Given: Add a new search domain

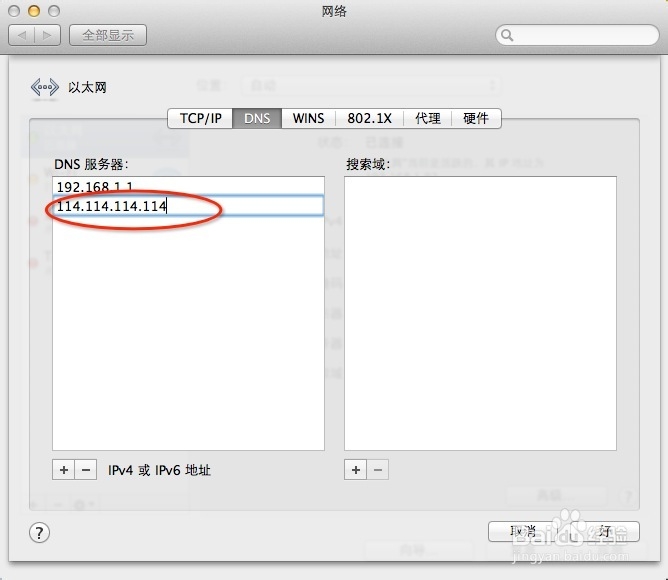Looking at the screenshot, I should click(355, 470).
